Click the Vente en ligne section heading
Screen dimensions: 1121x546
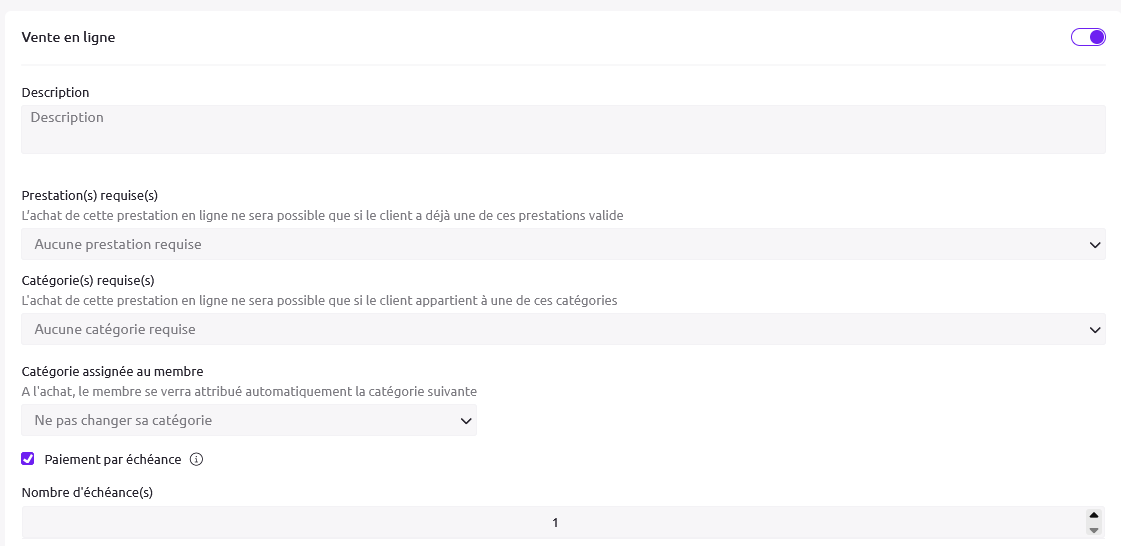69,37
